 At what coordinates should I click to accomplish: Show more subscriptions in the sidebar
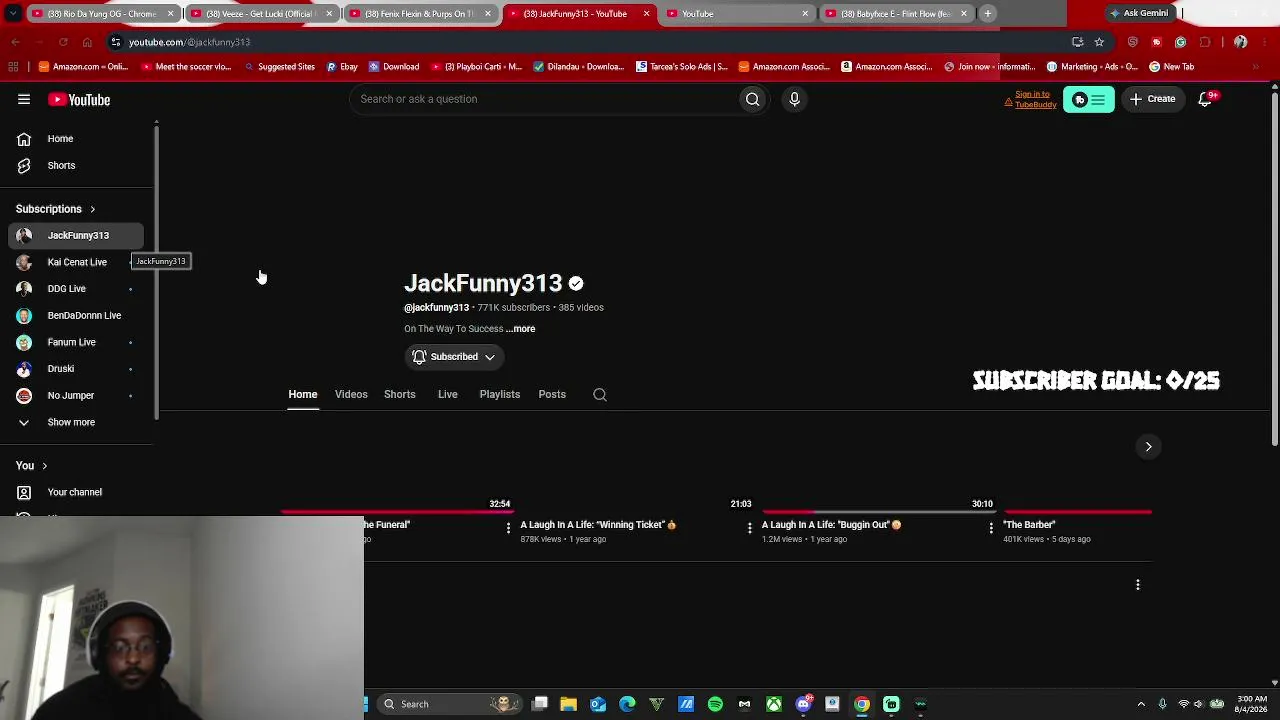(x=71, y=422)
